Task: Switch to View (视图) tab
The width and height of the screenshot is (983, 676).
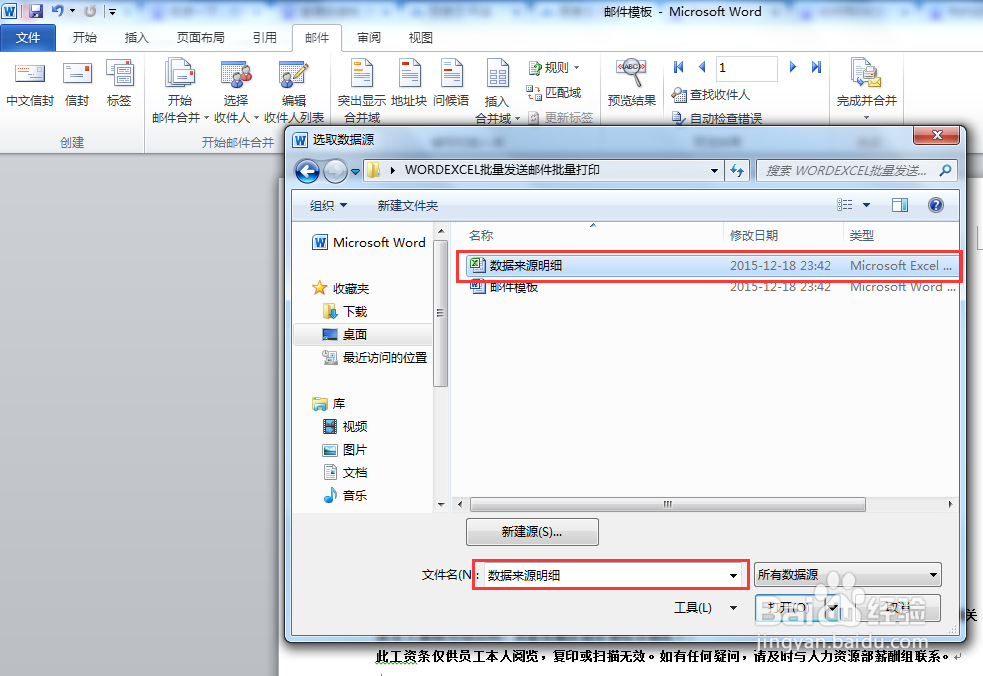Action: pyautogui.click(x=421, y=38)
